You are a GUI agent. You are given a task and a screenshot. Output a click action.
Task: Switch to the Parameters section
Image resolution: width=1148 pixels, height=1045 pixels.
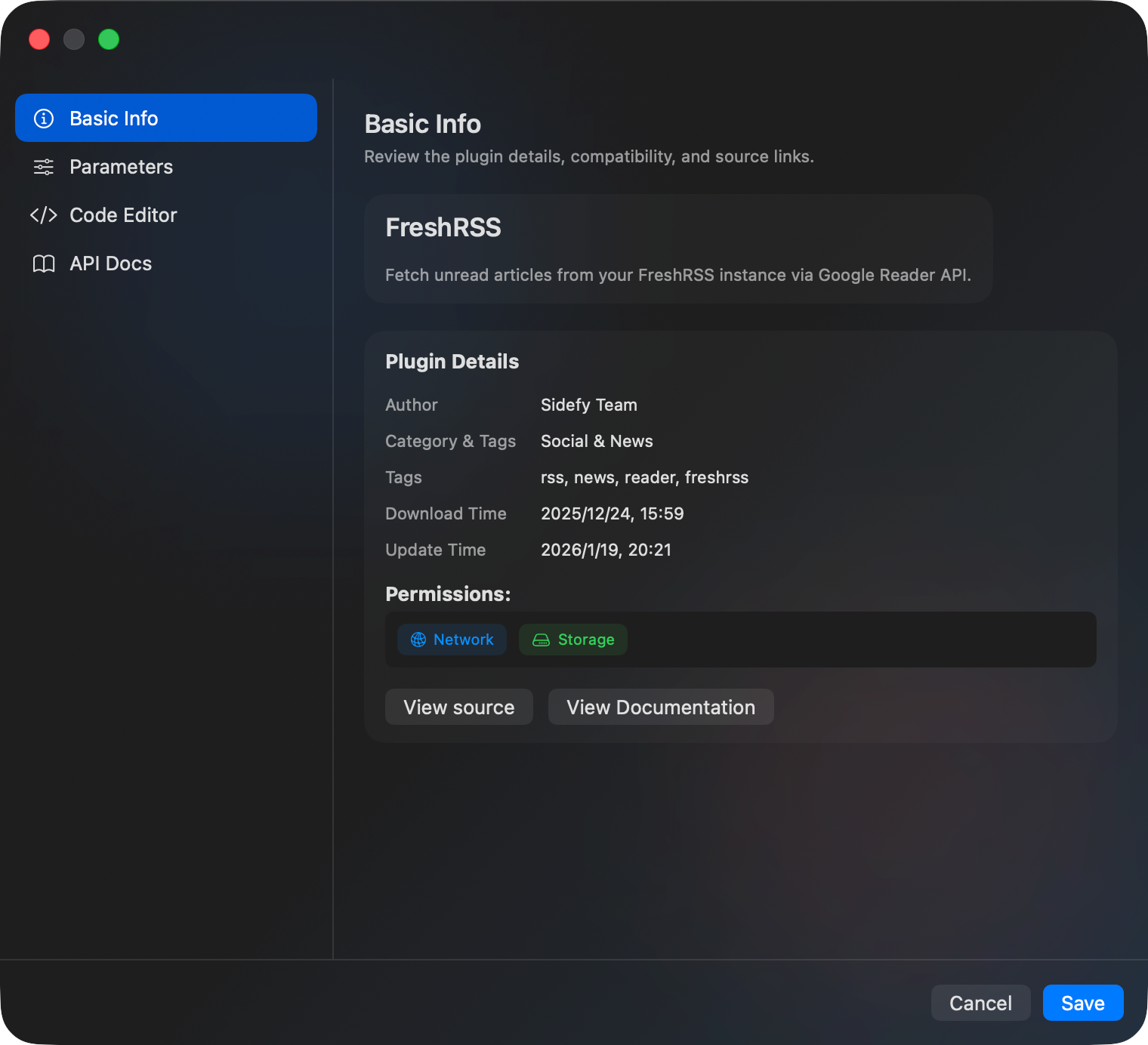coord(166,167)
